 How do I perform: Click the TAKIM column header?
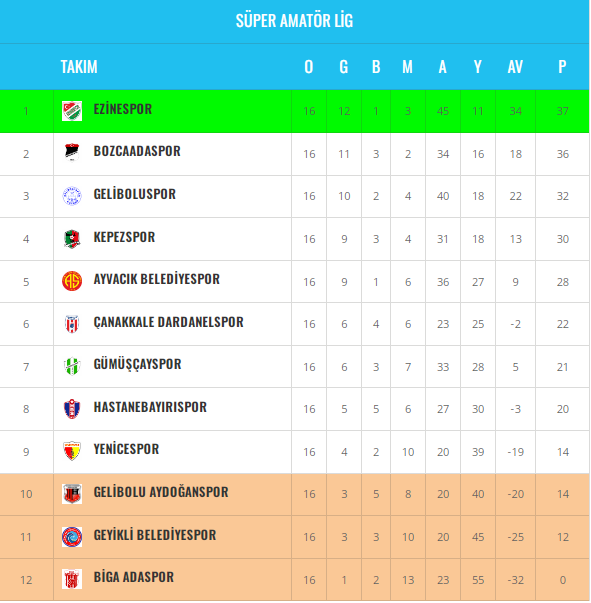pos(79,67)
